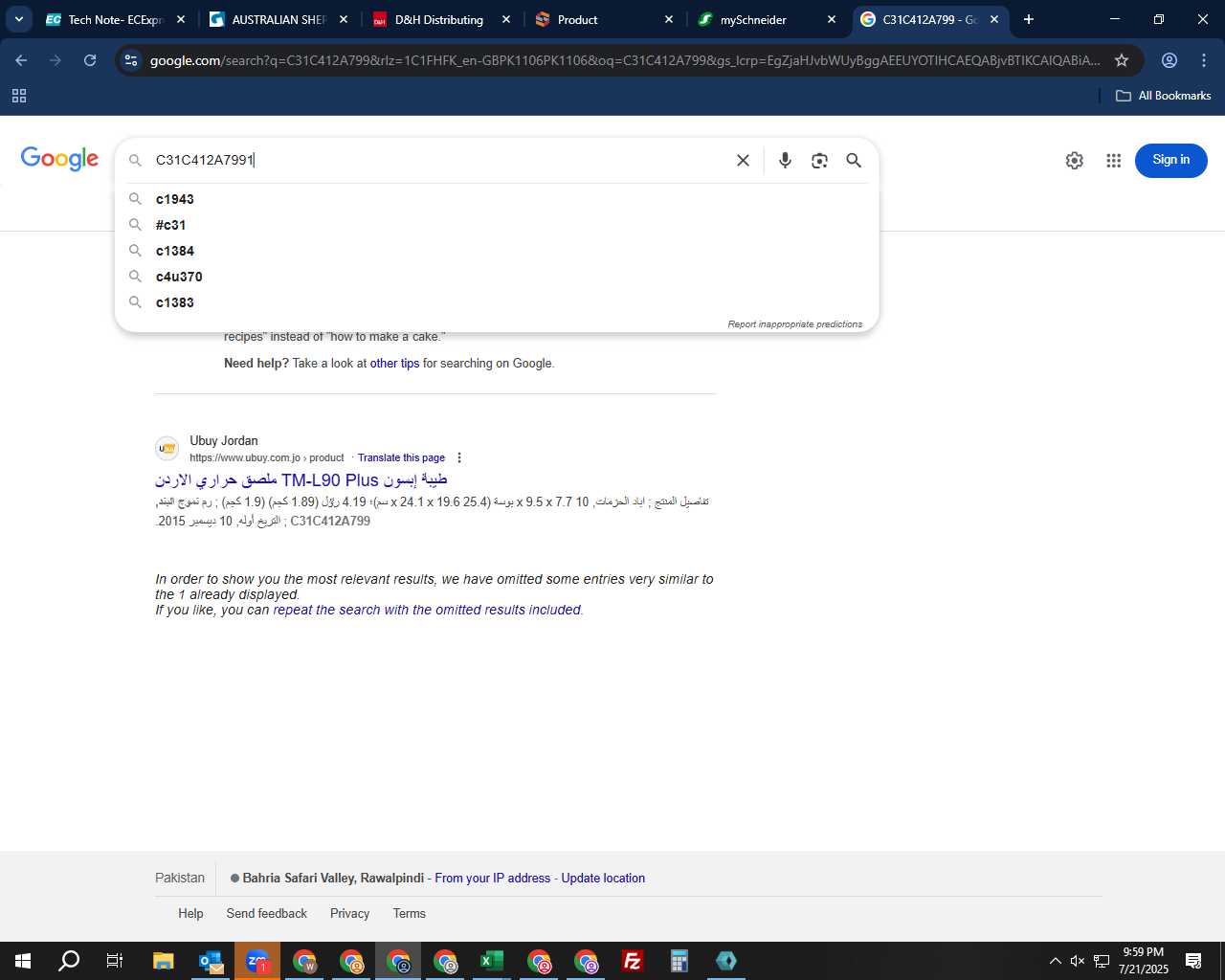Open the Help footer link

pyautogui.click(x=190, y=913)
